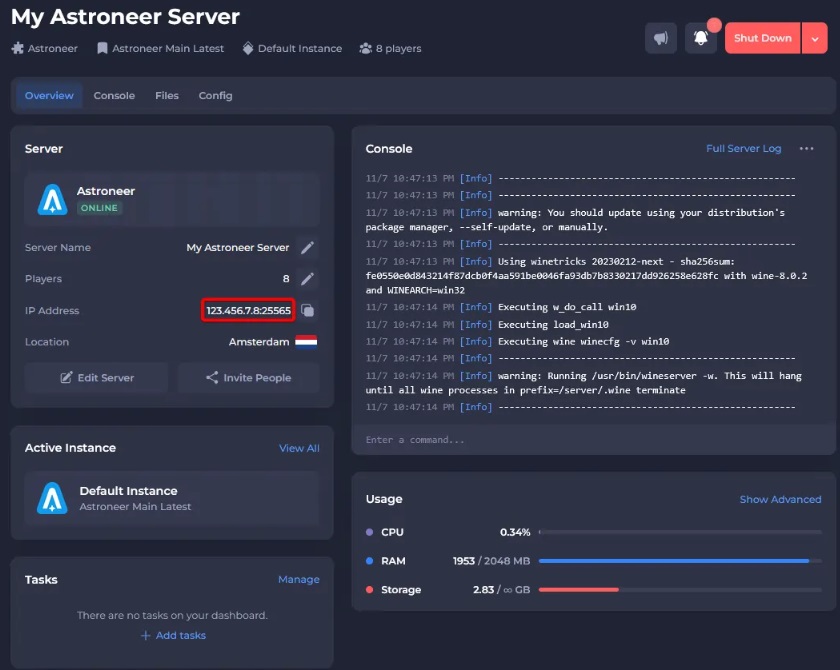Open the Manage tasks link
The height and width of the screenshot is (670, 840).
click(298, 579)
